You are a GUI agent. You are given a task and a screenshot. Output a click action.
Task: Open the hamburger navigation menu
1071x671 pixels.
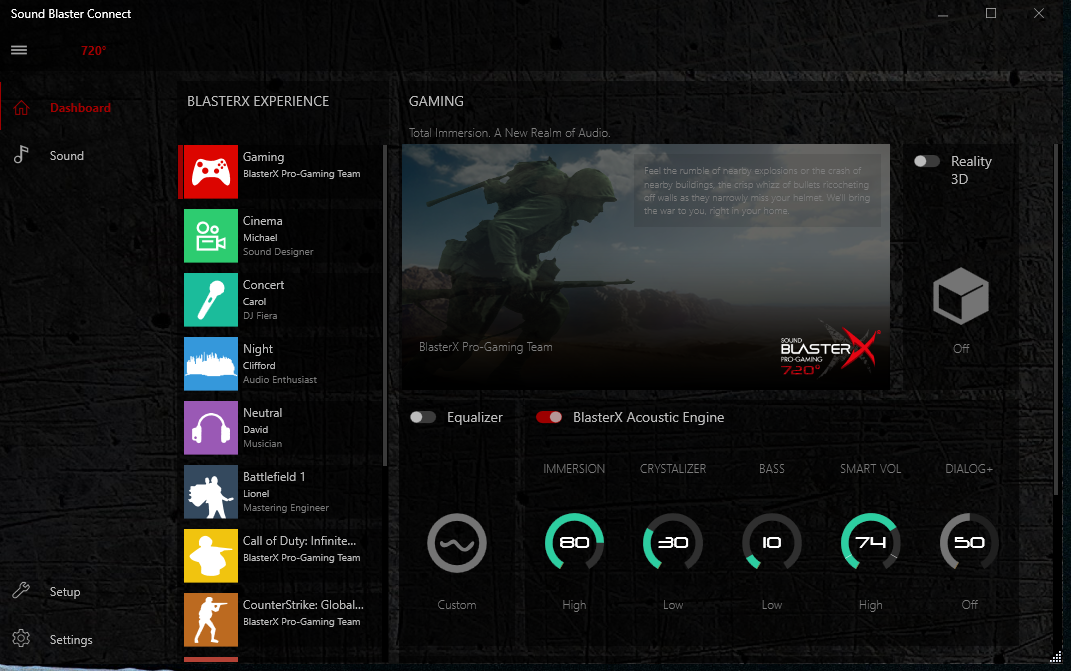point(19,50)
